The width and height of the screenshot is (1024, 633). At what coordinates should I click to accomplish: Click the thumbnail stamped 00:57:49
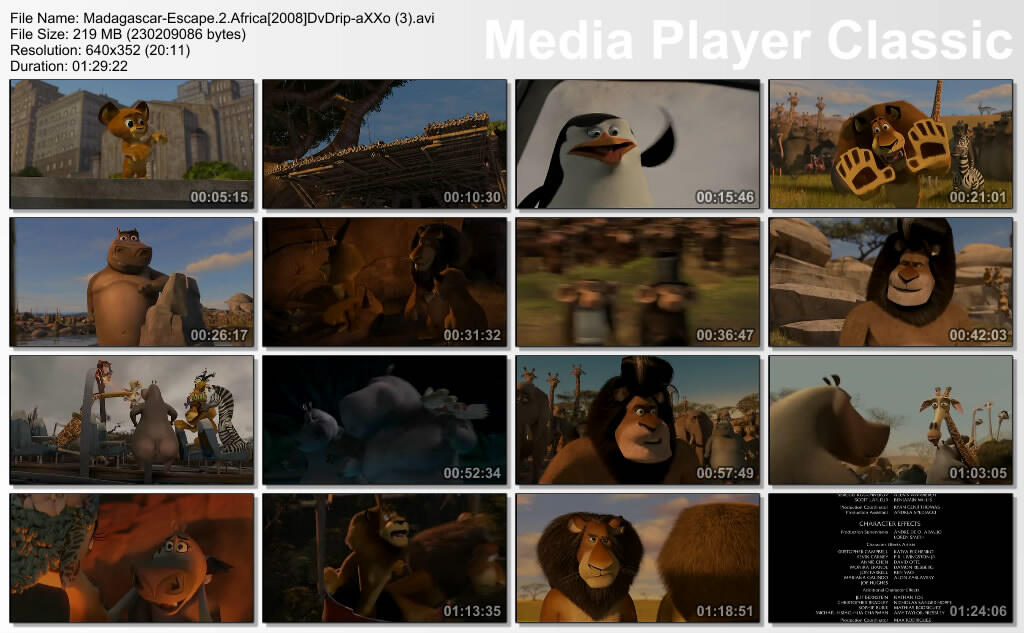(638, 420)
